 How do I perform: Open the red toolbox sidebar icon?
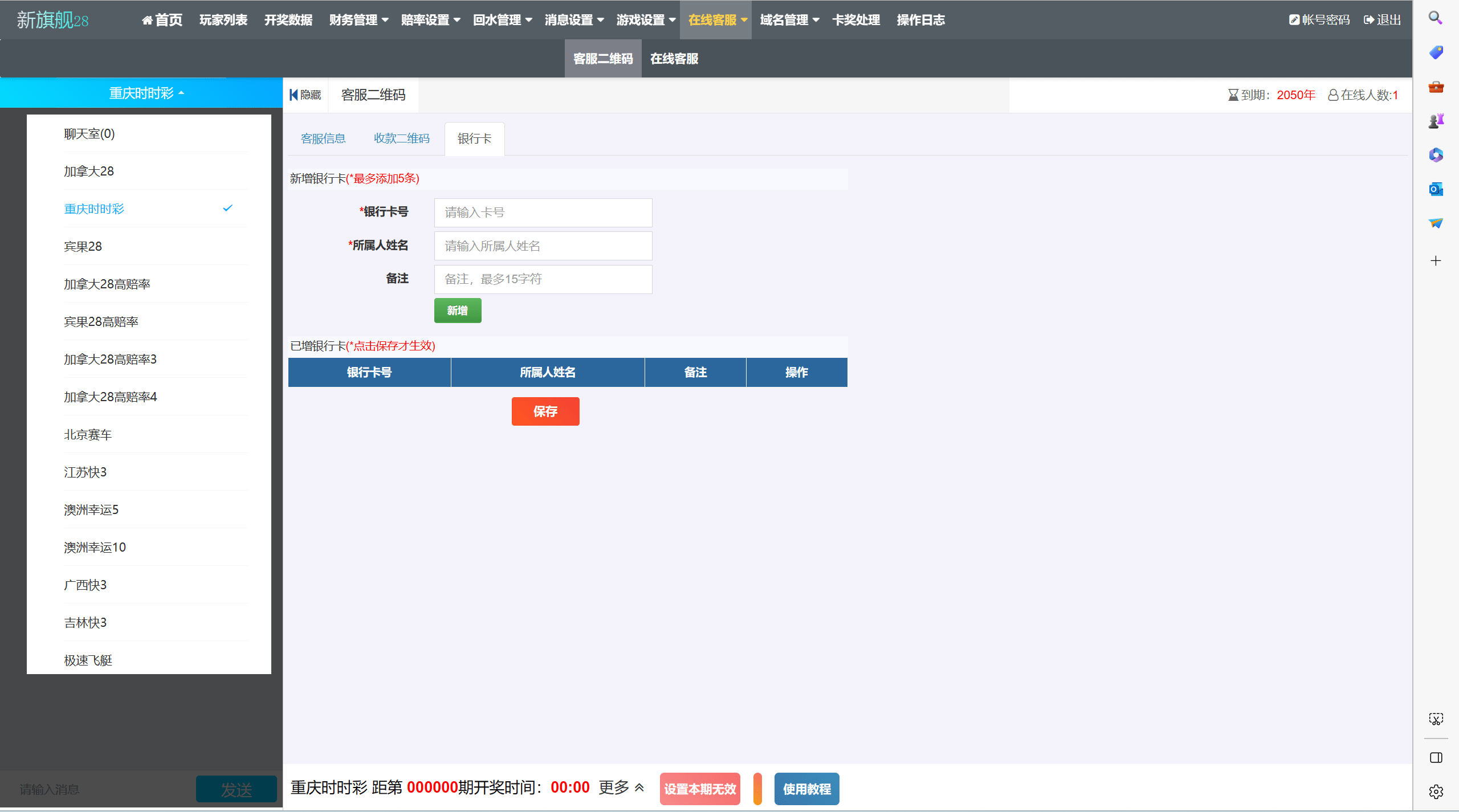[1436, 87]
